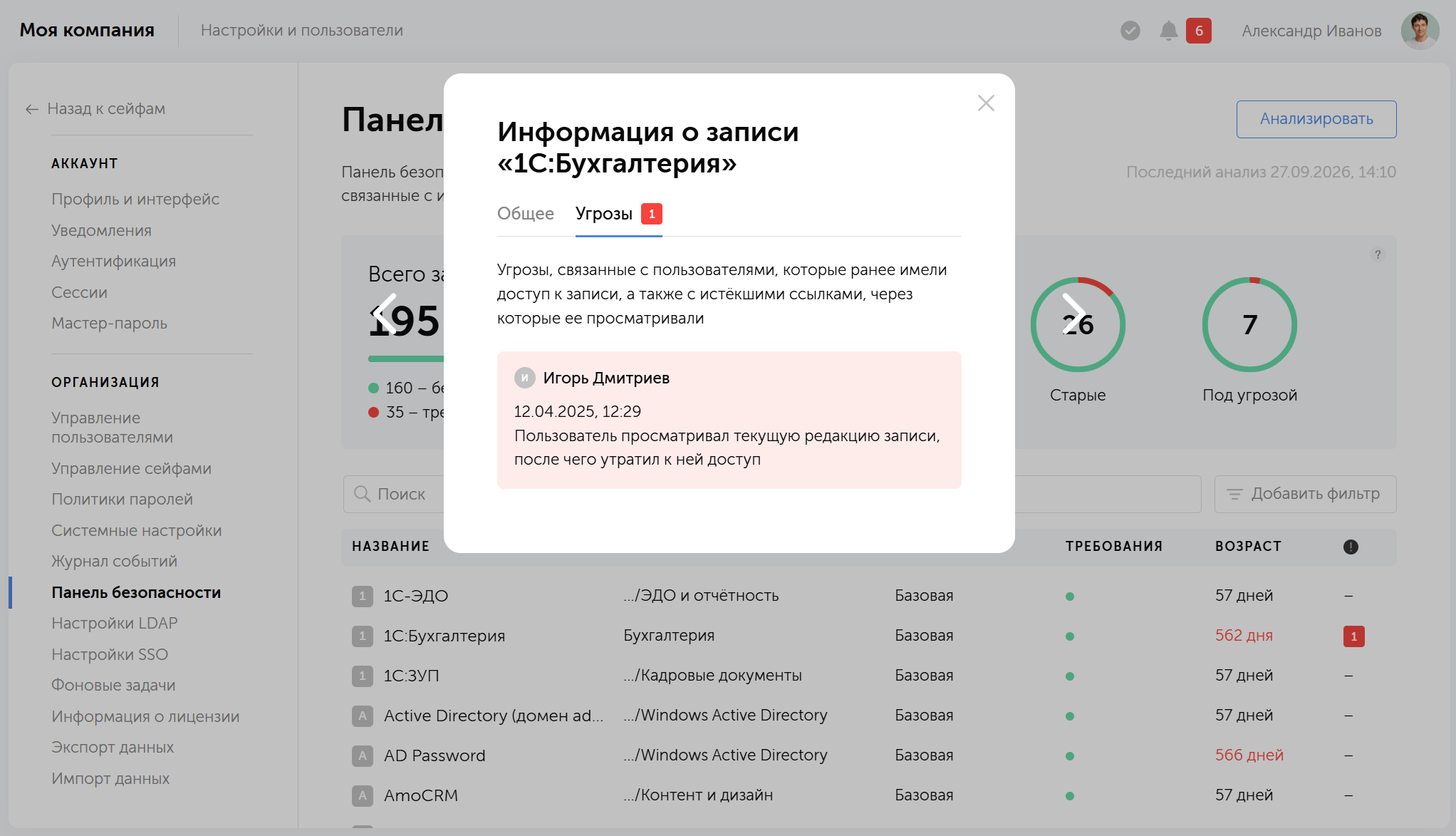Go back via Назад к сейфам
This screenshot has width=1456, height=836.
point(95,109)
